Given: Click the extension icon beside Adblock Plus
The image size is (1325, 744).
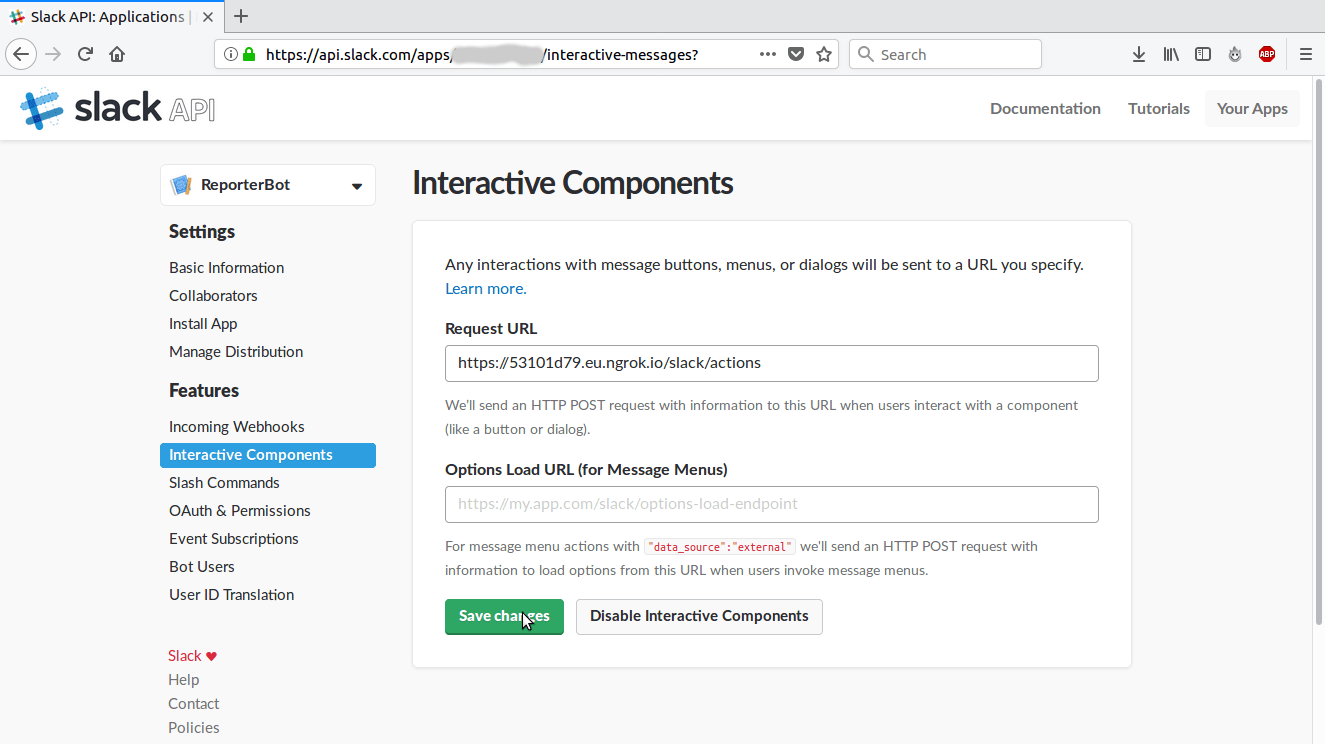Looking at the screenshot, I should coord(1235,54).
